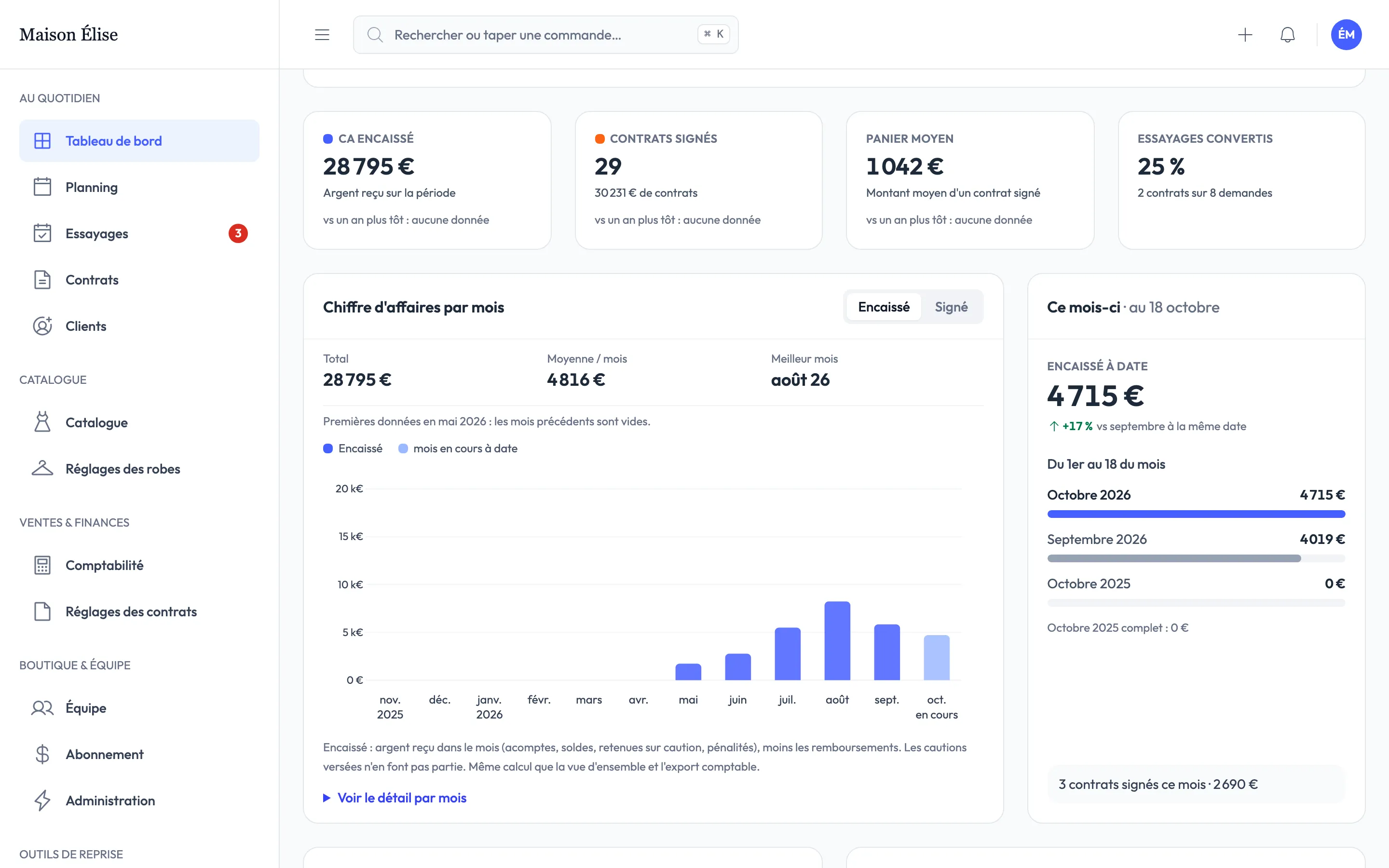Toggle the sidebar with hamburger icon
This screenshot has width=1389, height=868.
click(322, 35)
